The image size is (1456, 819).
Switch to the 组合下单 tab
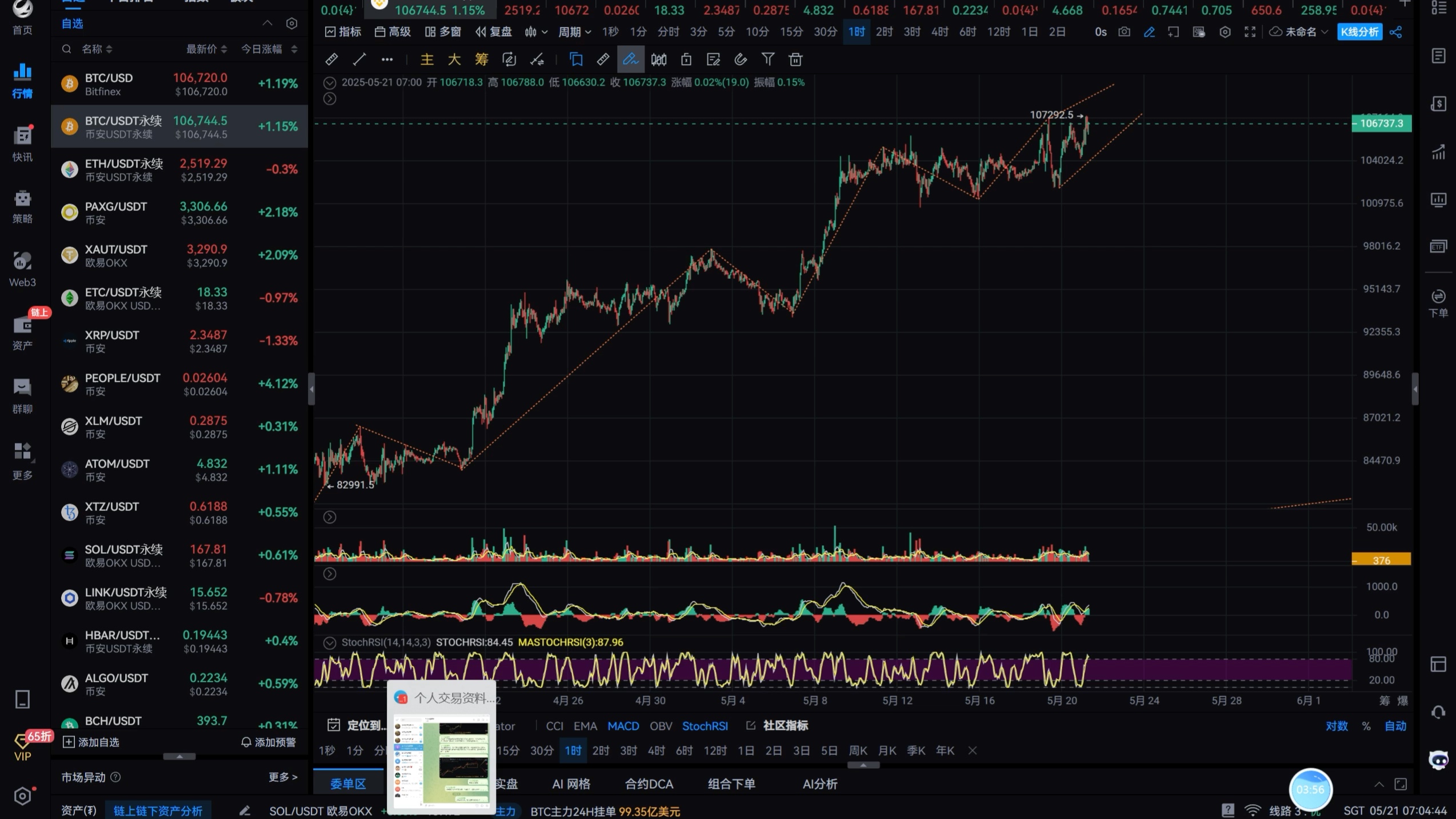tap(731, 784)
